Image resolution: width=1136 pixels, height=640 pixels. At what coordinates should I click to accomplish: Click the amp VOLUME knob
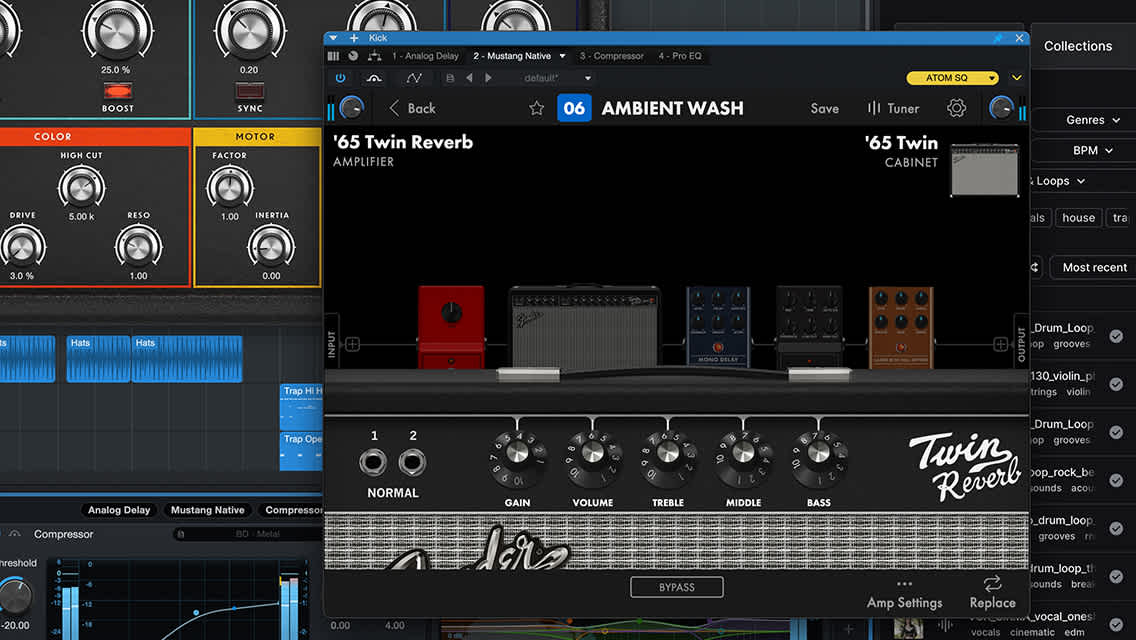pyautogui.click(x=593, y=453)
